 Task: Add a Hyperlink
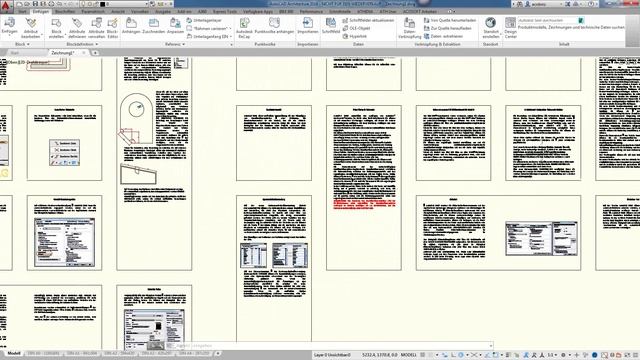pos(355,36)
